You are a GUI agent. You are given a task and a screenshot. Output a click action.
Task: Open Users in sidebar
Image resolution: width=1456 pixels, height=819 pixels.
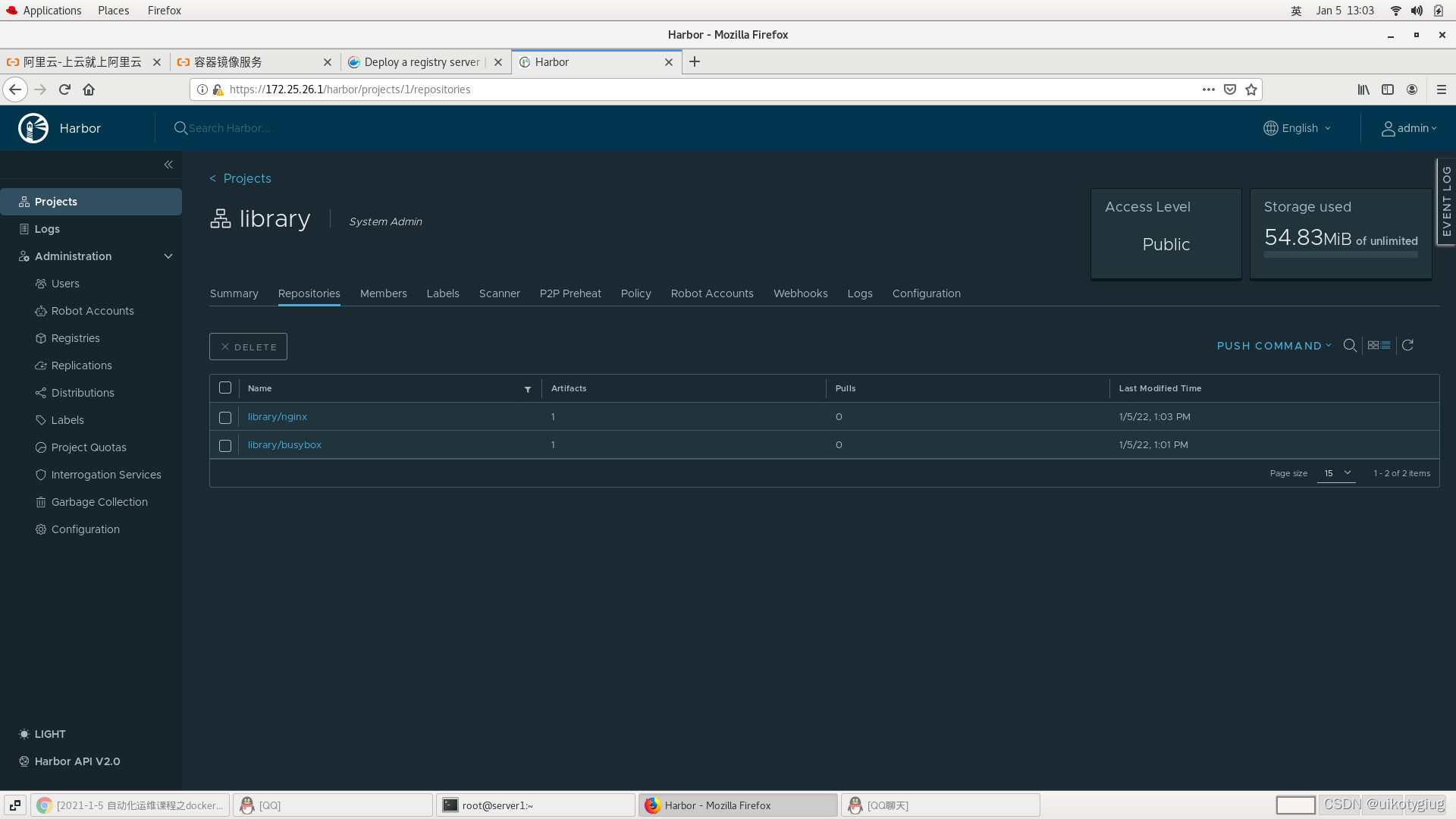65,284
